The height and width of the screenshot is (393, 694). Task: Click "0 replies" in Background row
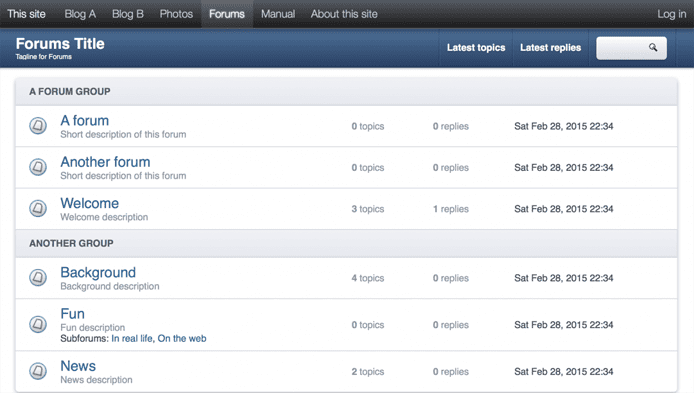coord(451,278)
